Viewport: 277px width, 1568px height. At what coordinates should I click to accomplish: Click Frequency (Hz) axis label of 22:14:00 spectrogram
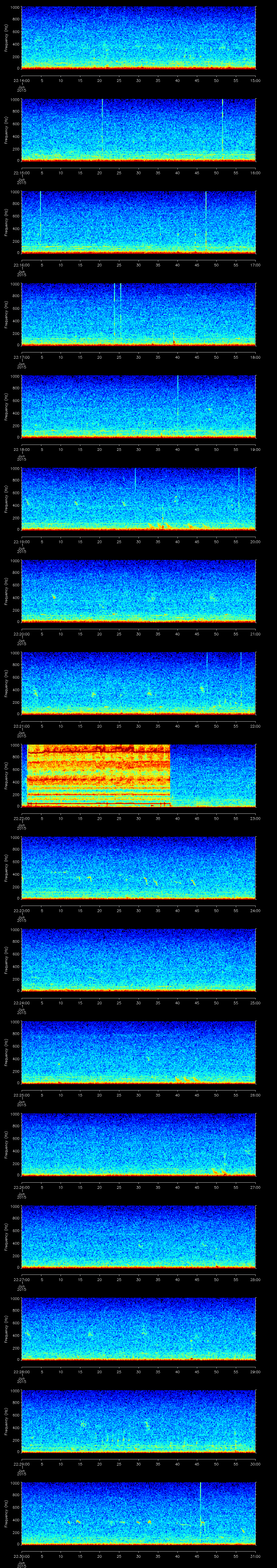point(7,38)
